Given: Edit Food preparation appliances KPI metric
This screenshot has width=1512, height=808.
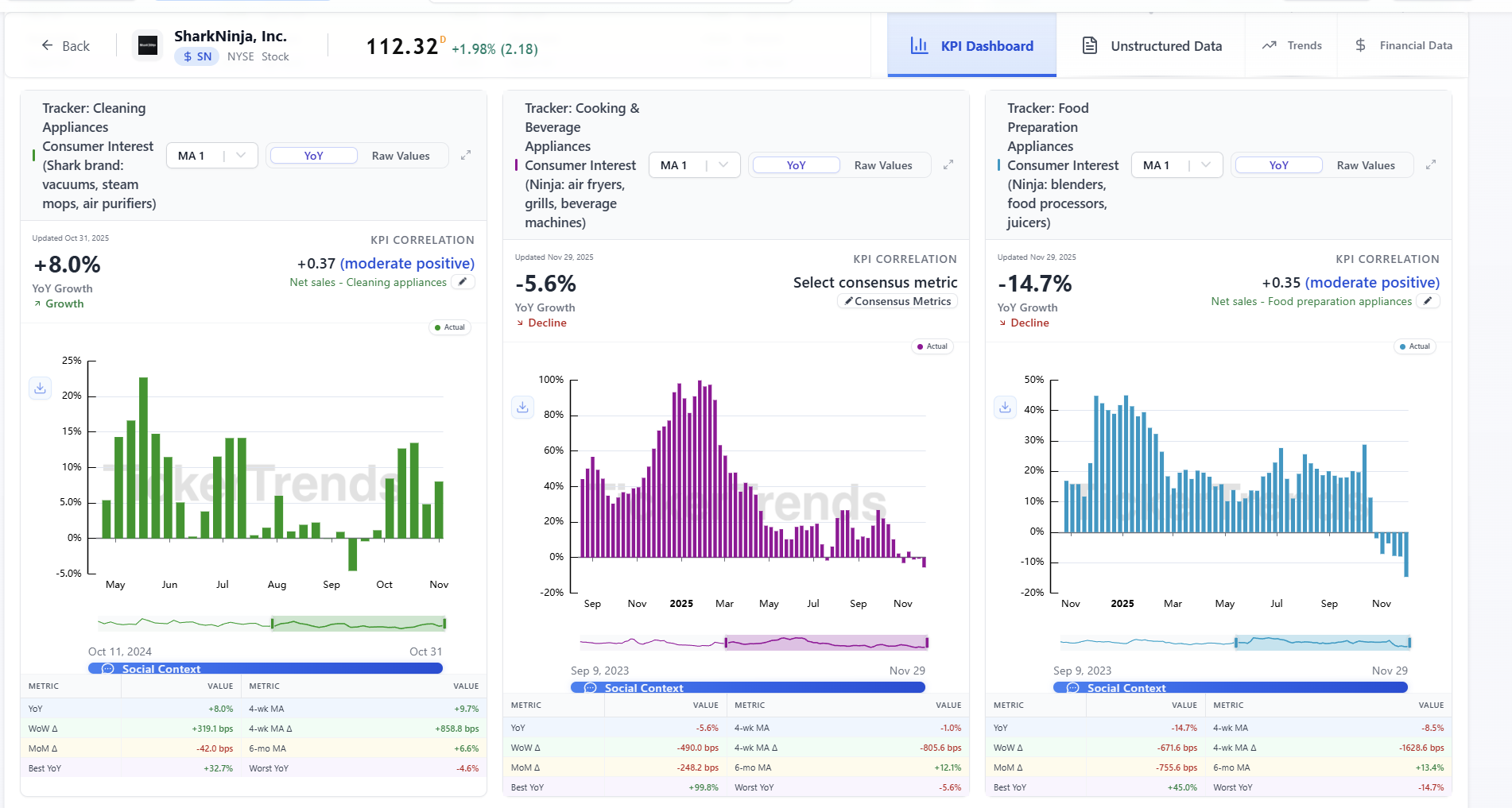Looking at the screenshot, I should coord(1428,301).
